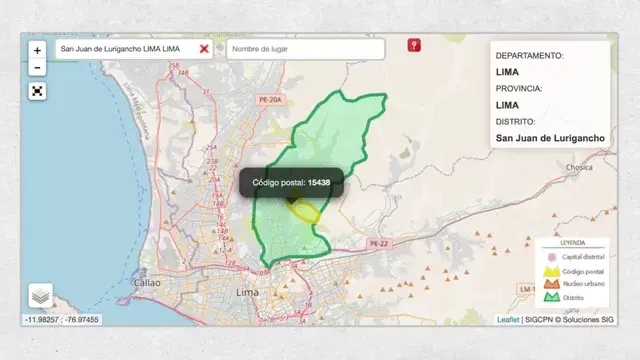Viewport: 640px width, 360px height.
Task: Open the map layers control
Action: tap(40, 296)
